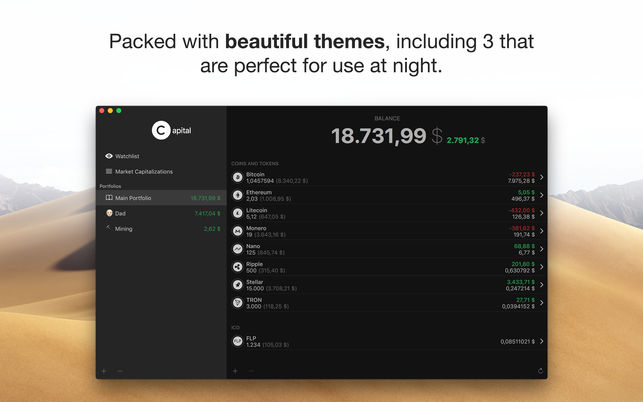Expand Litecoin row chevron
Screen dimensions: 643x402
[542, 213]
